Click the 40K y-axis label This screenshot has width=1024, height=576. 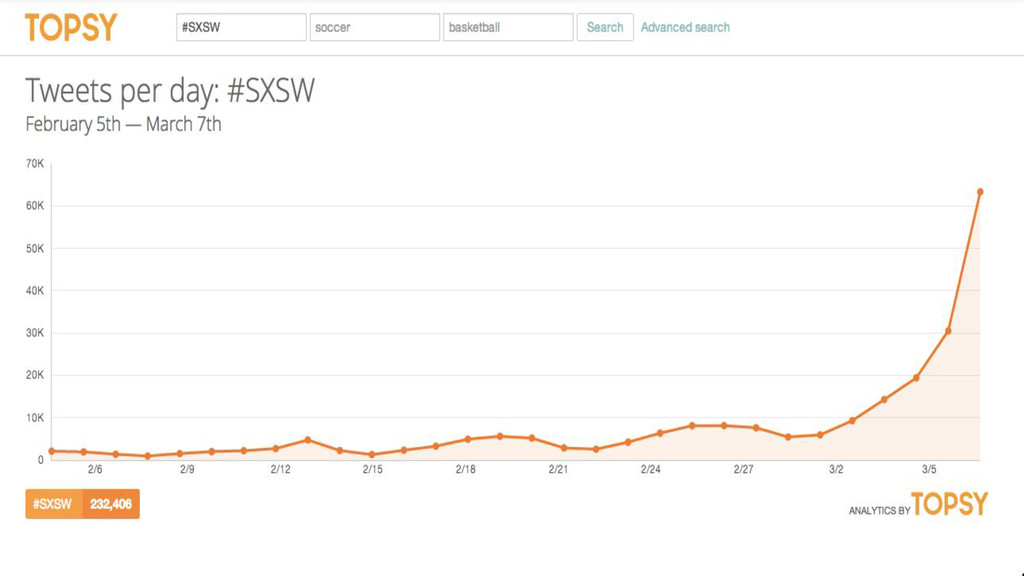tap(35, 291)
